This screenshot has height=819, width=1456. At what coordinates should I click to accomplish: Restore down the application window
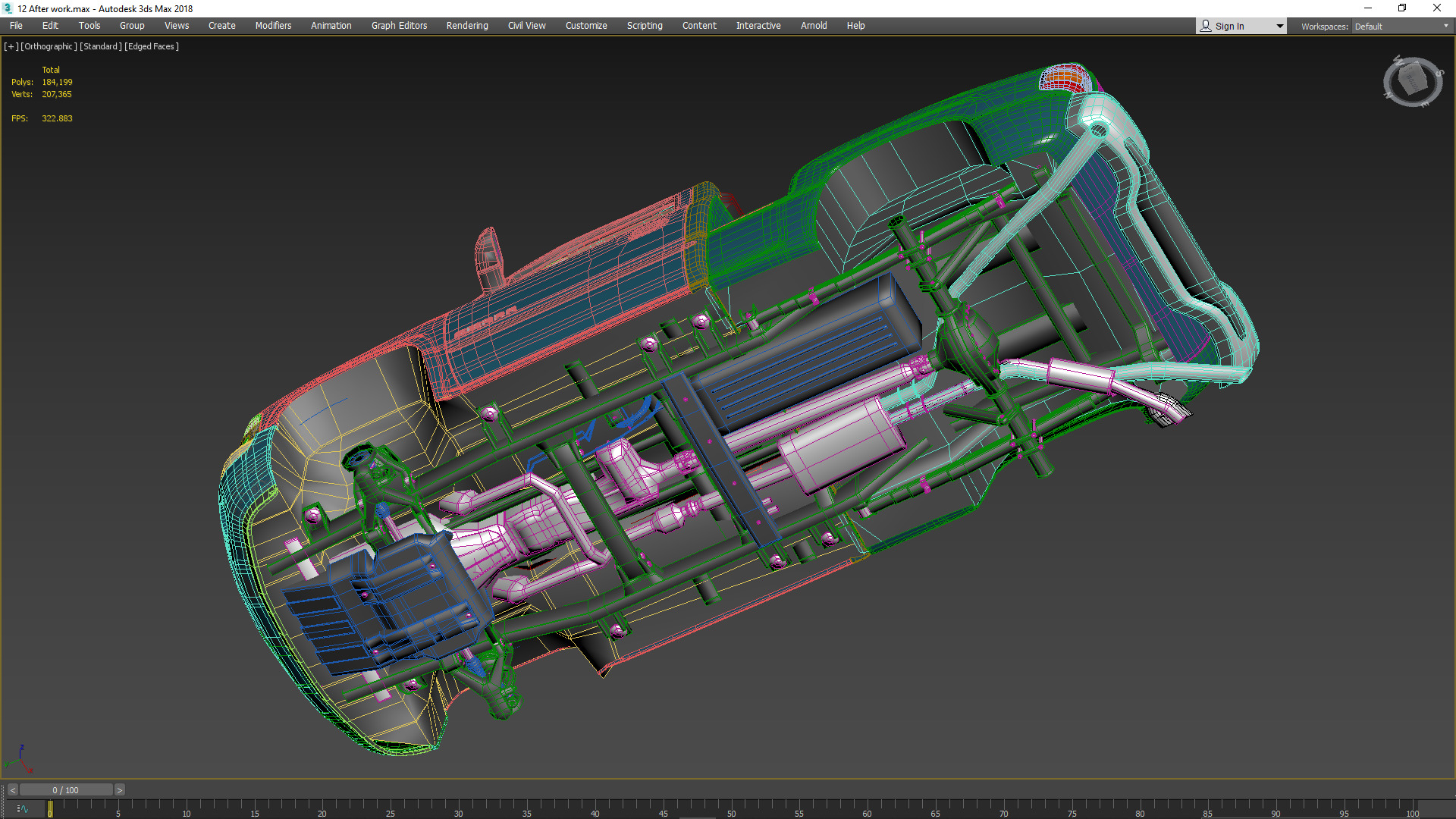pos(1402,8)
